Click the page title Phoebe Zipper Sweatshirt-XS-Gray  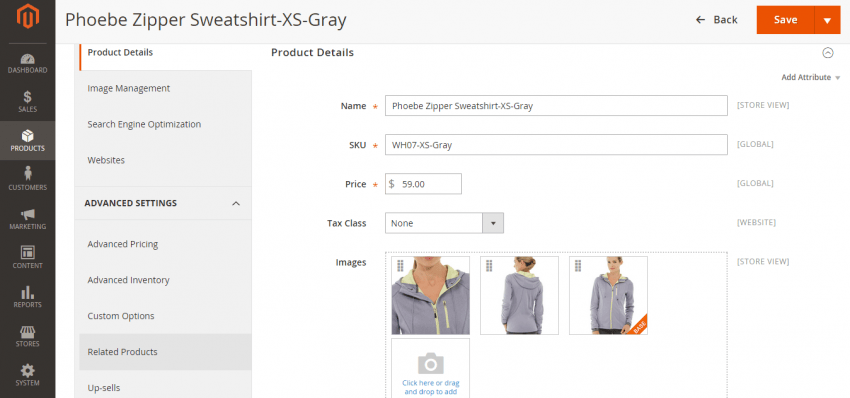click(205, 20)
